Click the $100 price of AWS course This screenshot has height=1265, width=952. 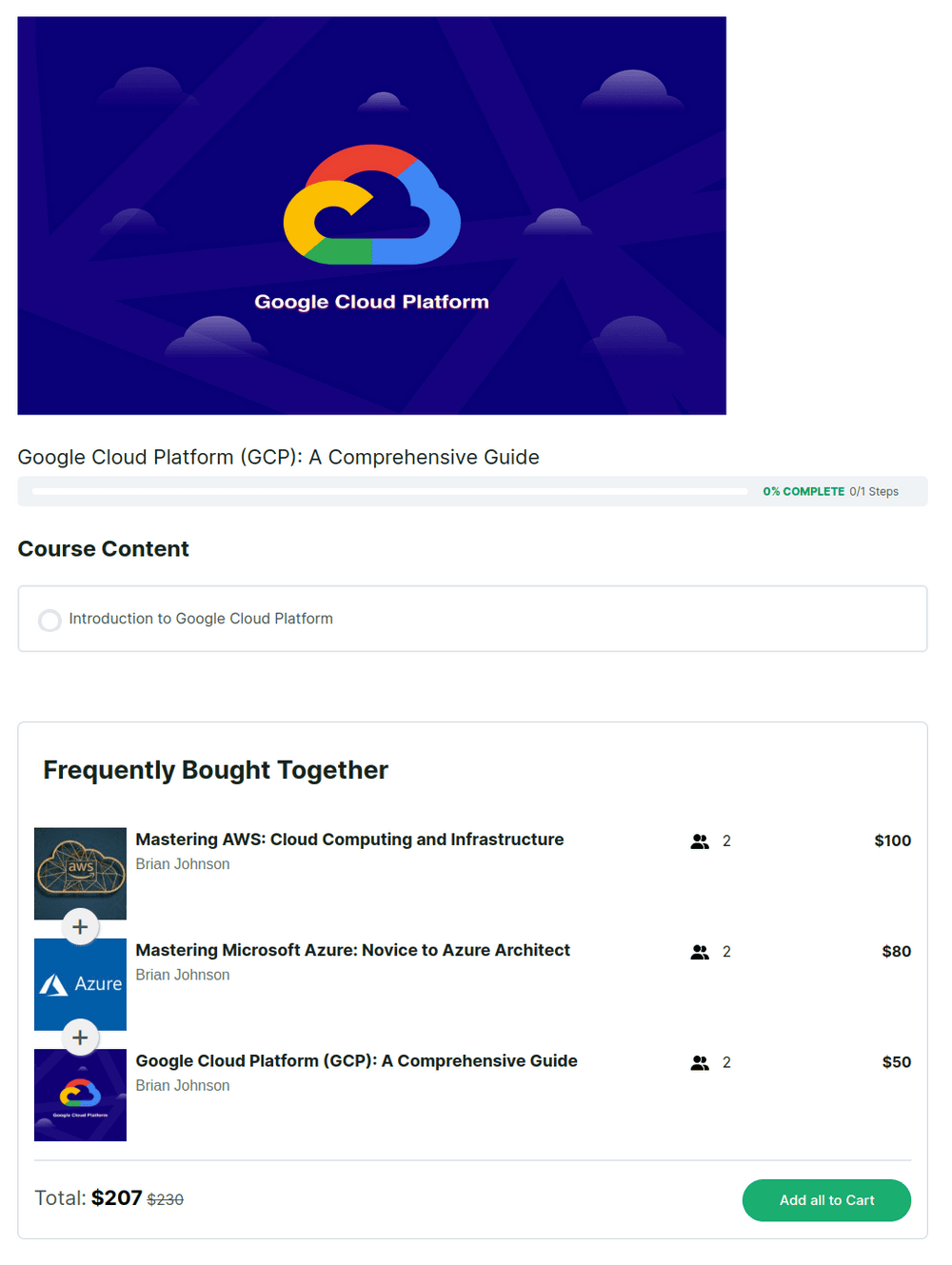pos(892,840)
